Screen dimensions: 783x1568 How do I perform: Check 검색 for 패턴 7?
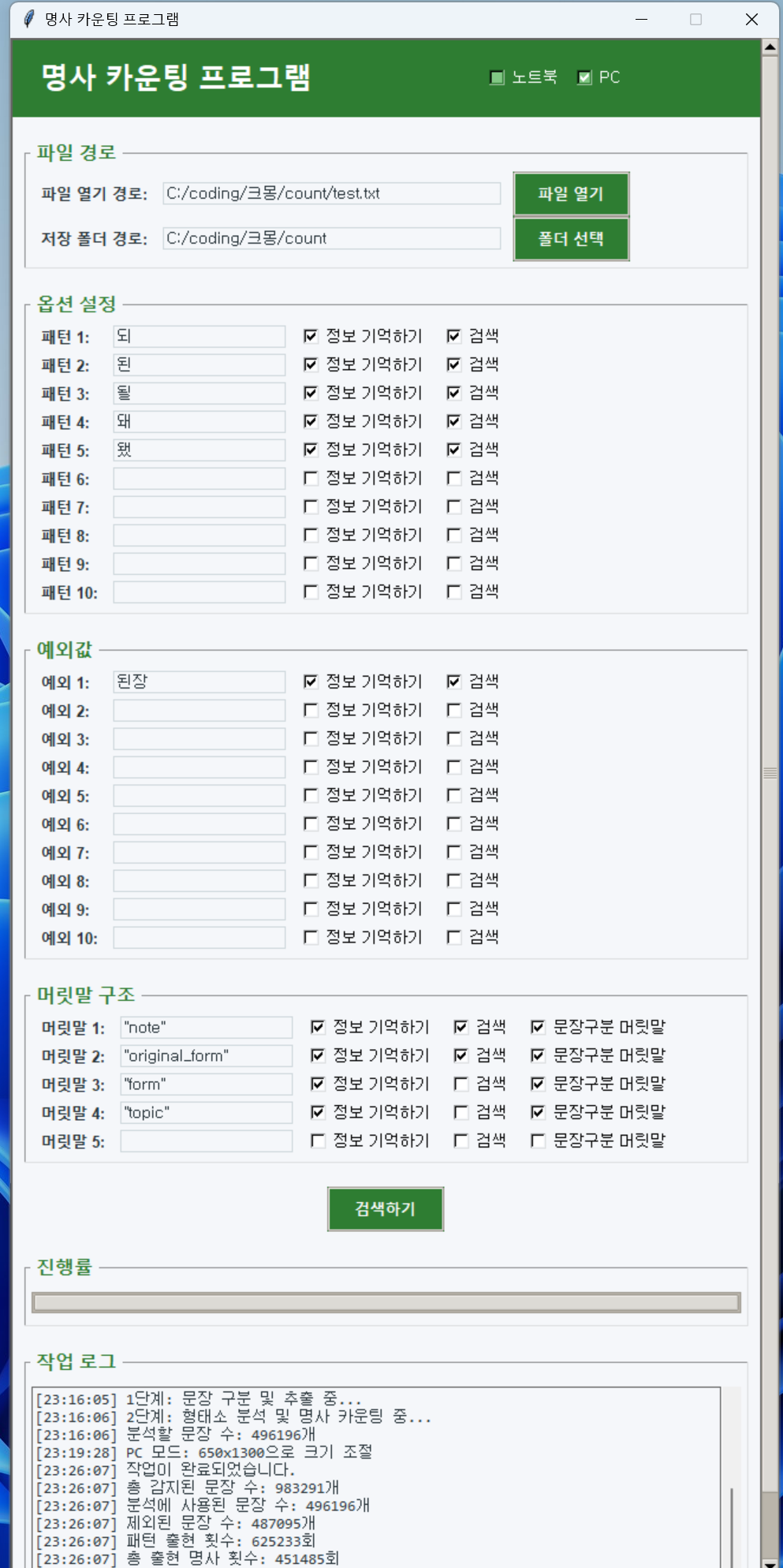453,506
